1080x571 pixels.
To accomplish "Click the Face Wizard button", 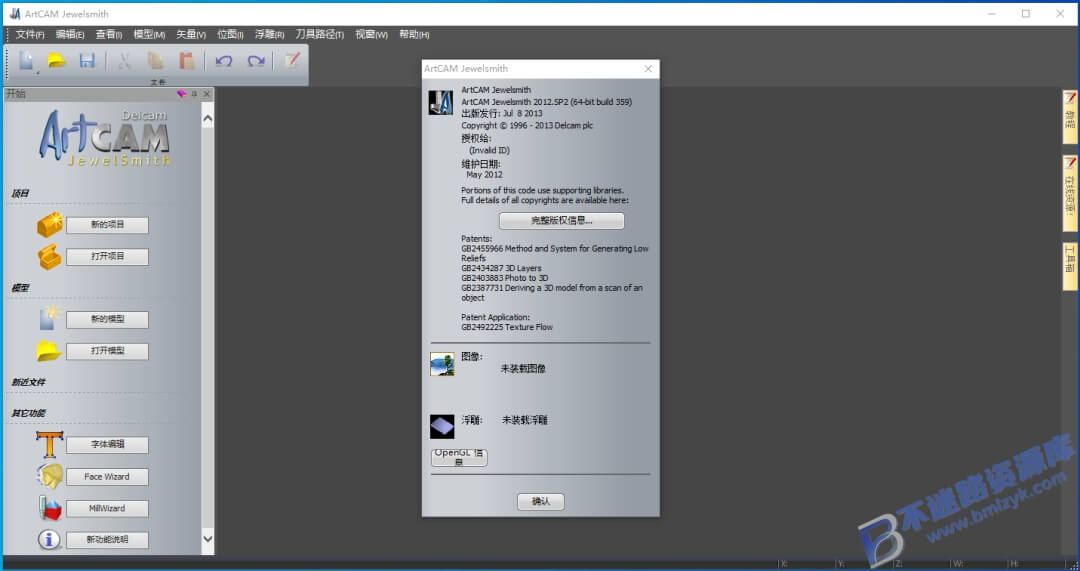I will point(107,477).
